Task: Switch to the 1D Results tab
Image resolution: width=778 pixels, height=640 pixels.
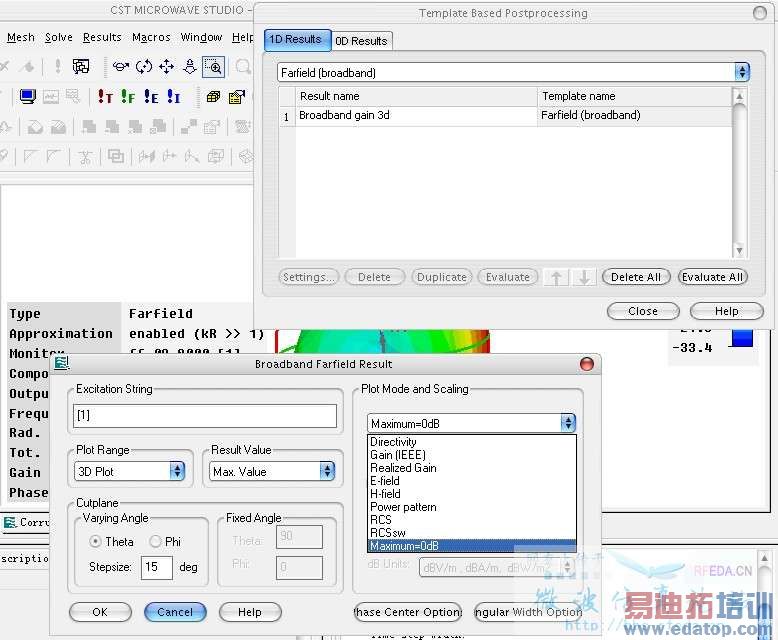Action: pyautogui.click(x=297, y=40)
